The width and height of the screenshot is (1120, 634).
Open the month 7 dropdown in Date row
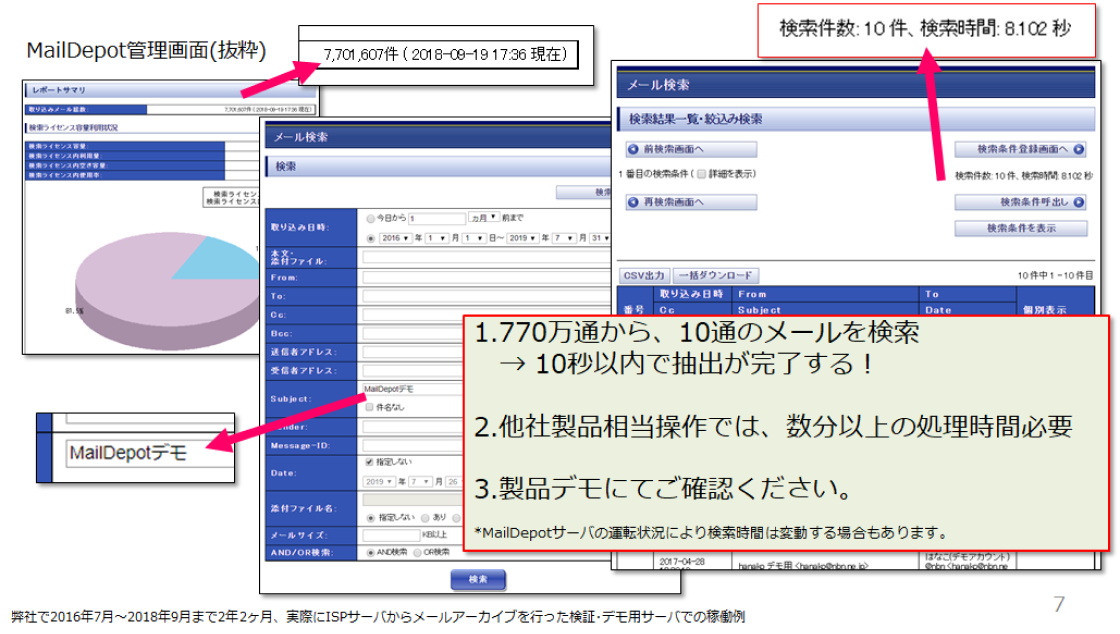[420, 482]
